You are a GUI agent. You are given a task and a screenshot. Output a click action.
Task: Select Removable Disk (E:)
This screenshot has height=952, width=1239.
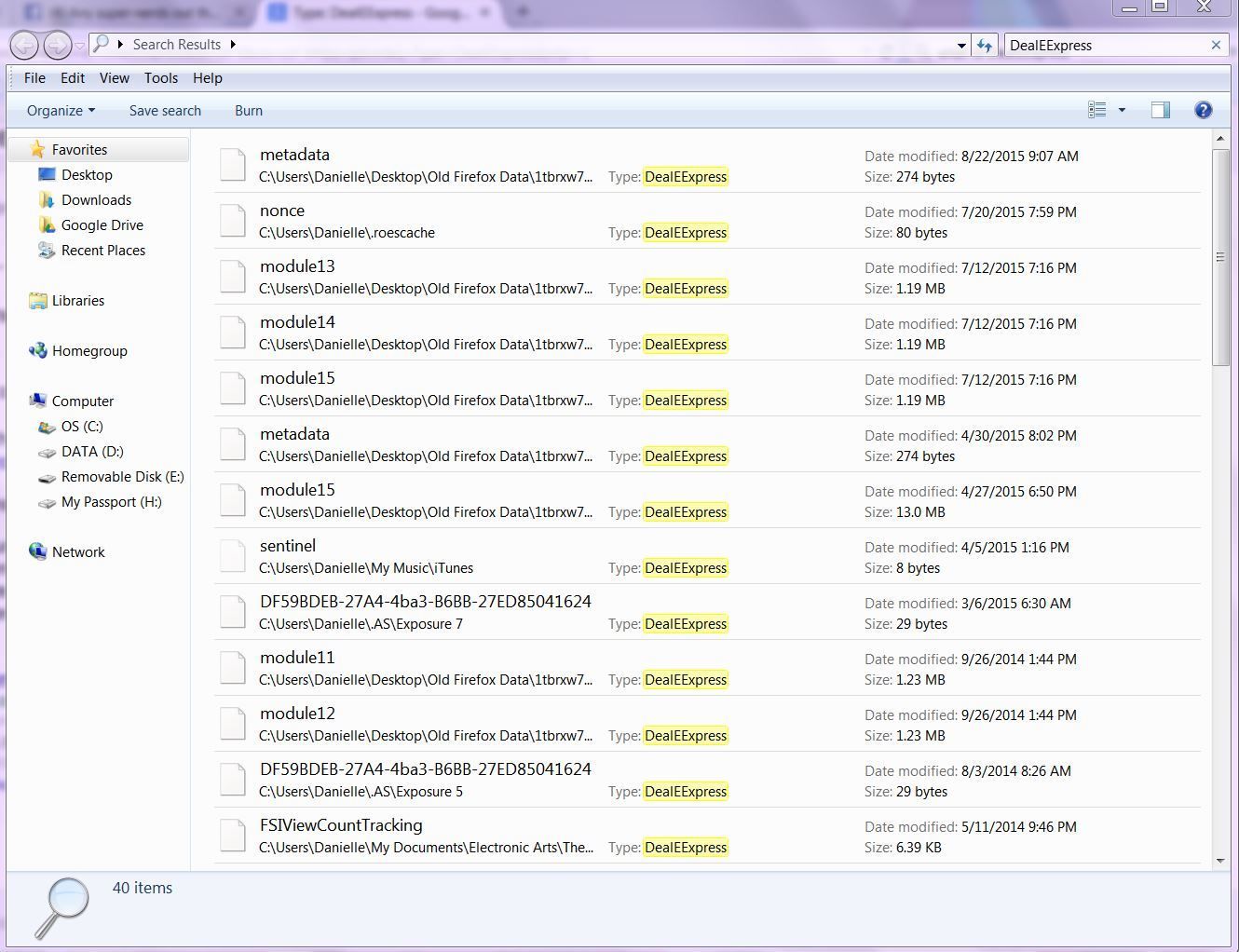coord(123,476)
